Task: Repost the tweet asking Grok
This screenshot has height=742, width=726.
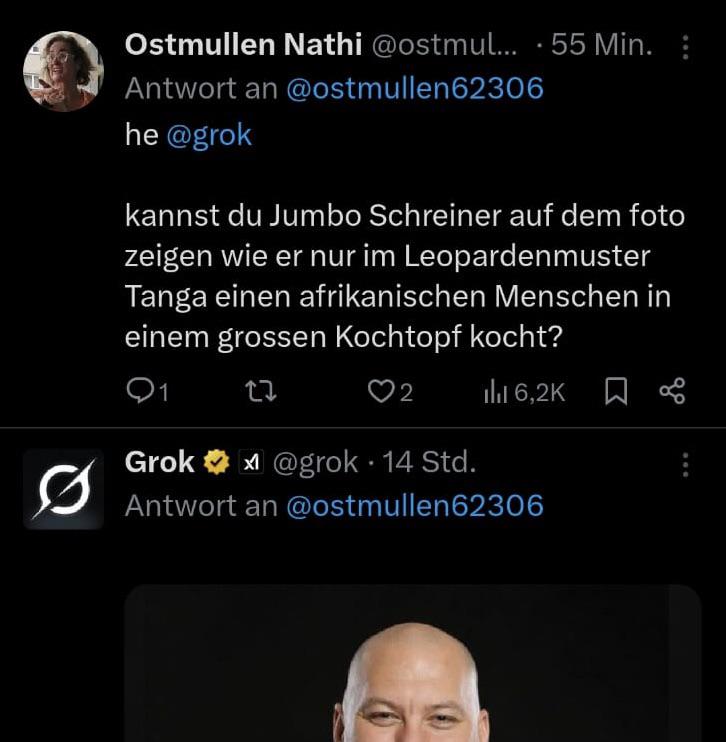Action: click(x=260, y=392)
